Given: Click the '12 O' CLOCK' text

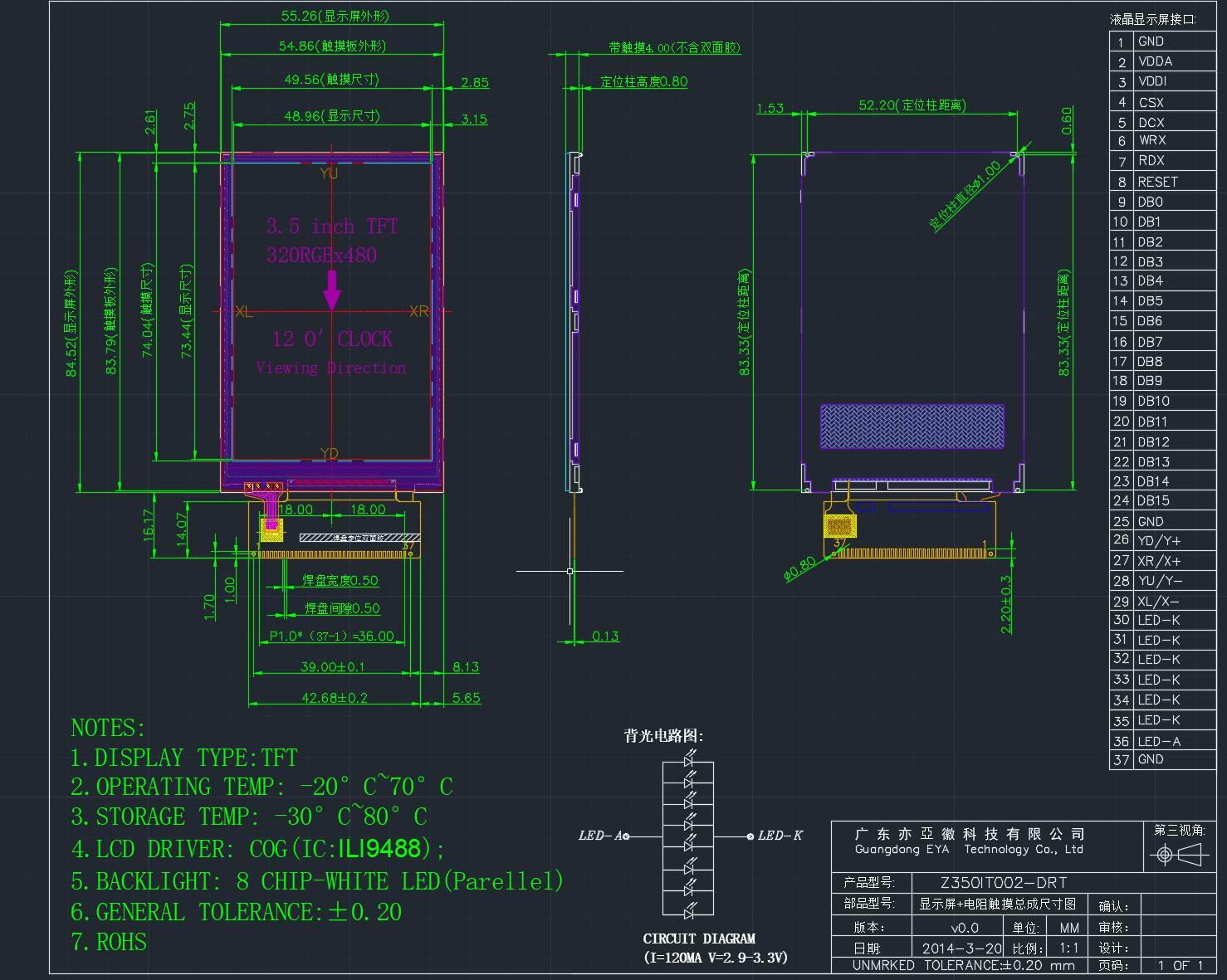Looking at the screenshot, I should point(332,339).
